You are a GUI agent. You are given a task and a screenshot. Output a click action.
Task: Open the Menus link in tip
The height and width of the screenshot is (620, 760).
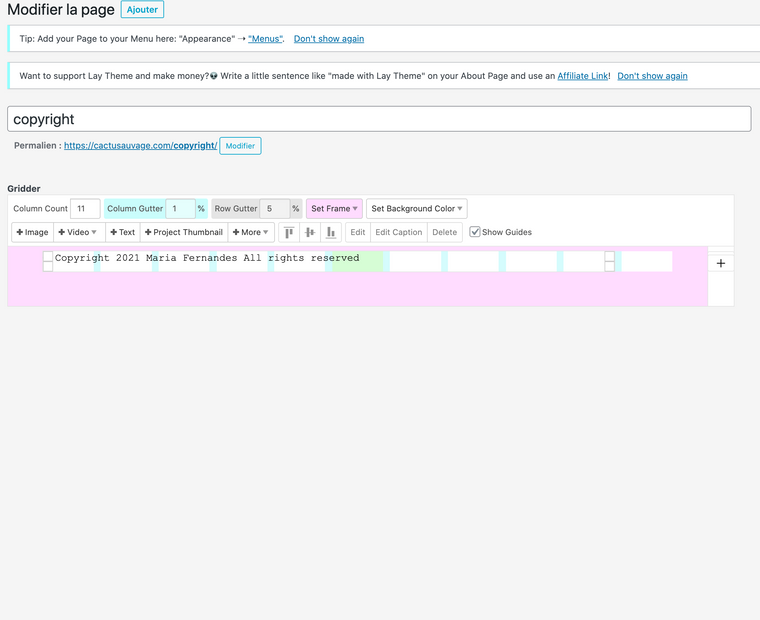[x=265, y=39]
